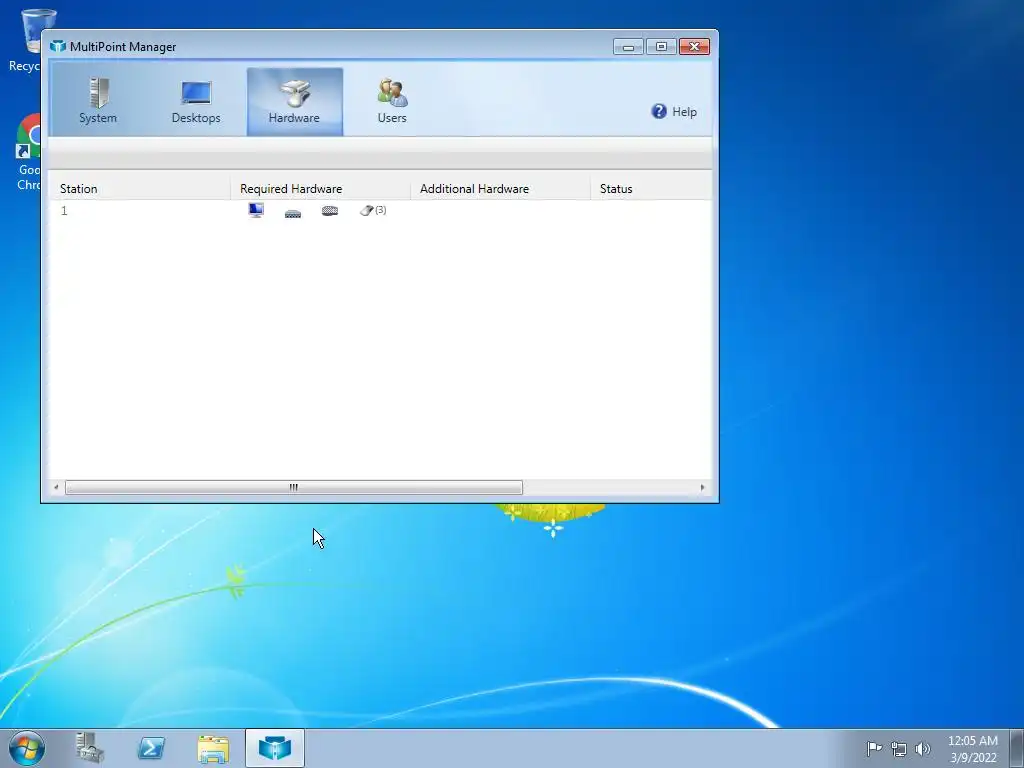1024x768 pixels.
Task: Open Help in MultiPoint Manager
Action: [x=674, y=112]
